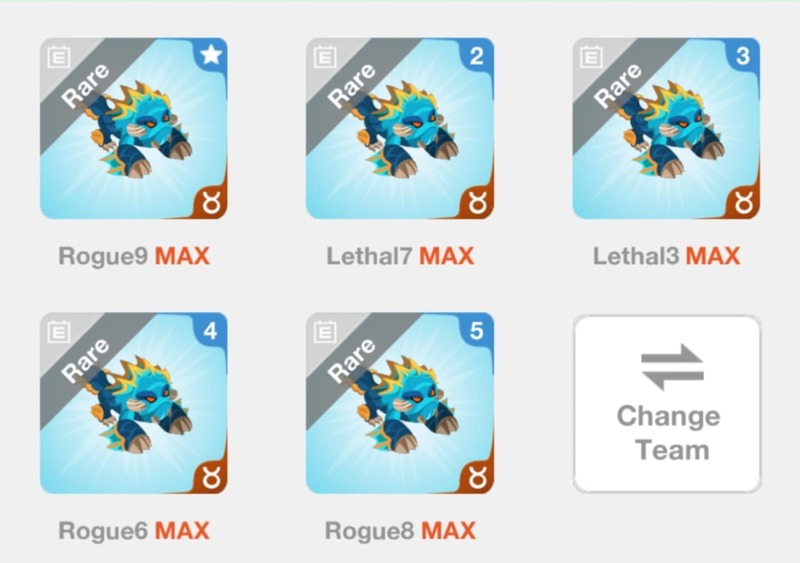Open notes icon on Lethal7 card
The image size is (800, 563).
(324, 57)
